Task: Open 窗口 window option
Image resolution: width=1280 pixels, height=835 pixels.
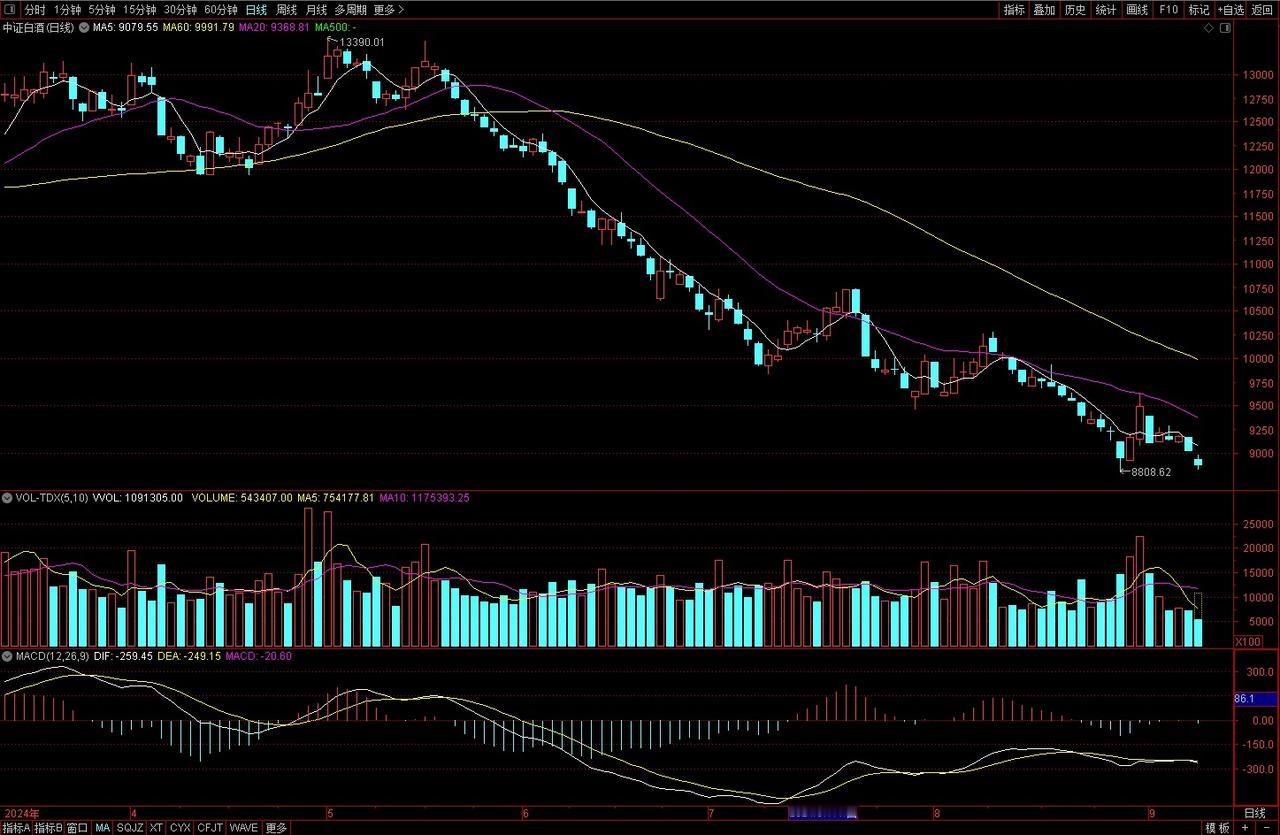Action: click(78, 828)
